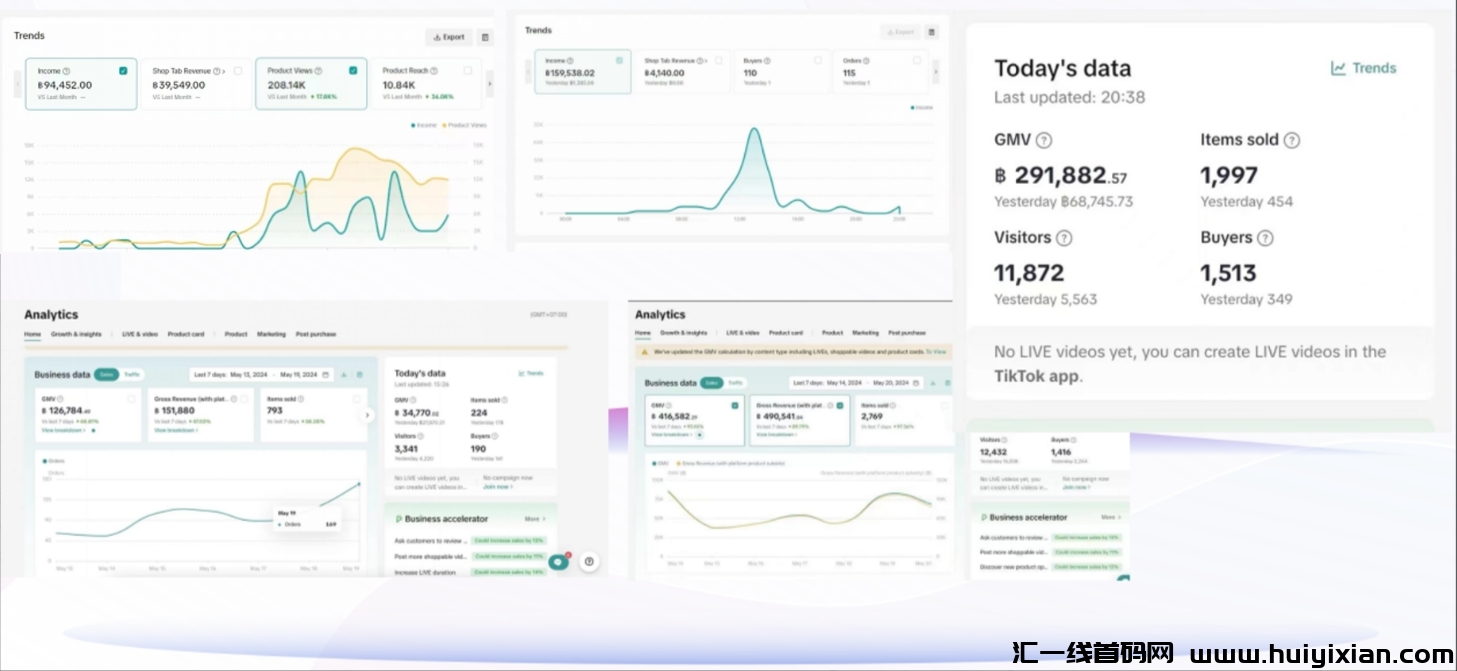The image size is (1457, 671).
Task: Click the info icon beside Visitors in the large Today's data panel
Action: [1064, 238]
